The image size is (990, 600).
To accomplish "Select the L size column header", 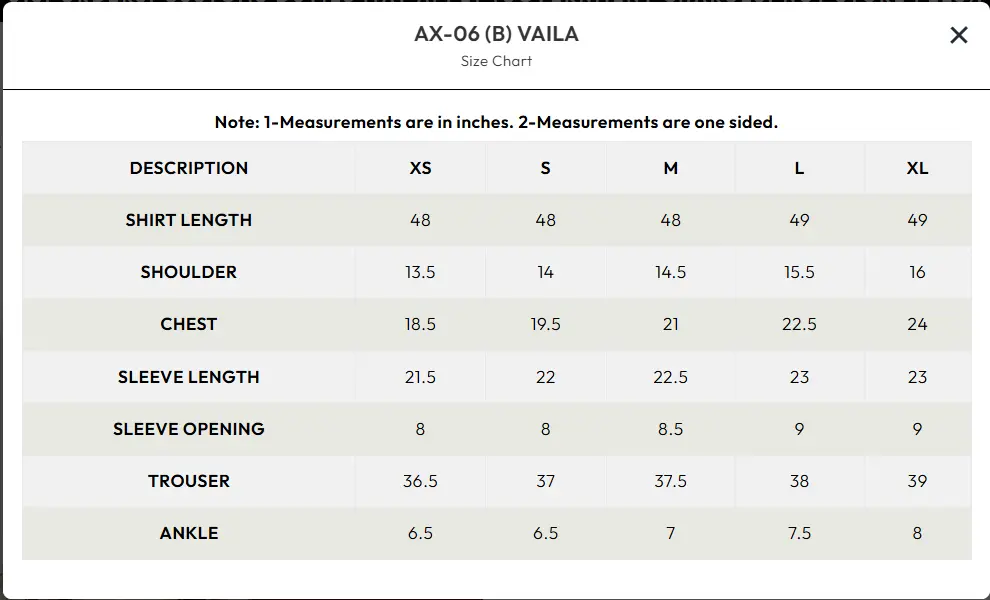I will pyautogui.click(x=799, y=168).
